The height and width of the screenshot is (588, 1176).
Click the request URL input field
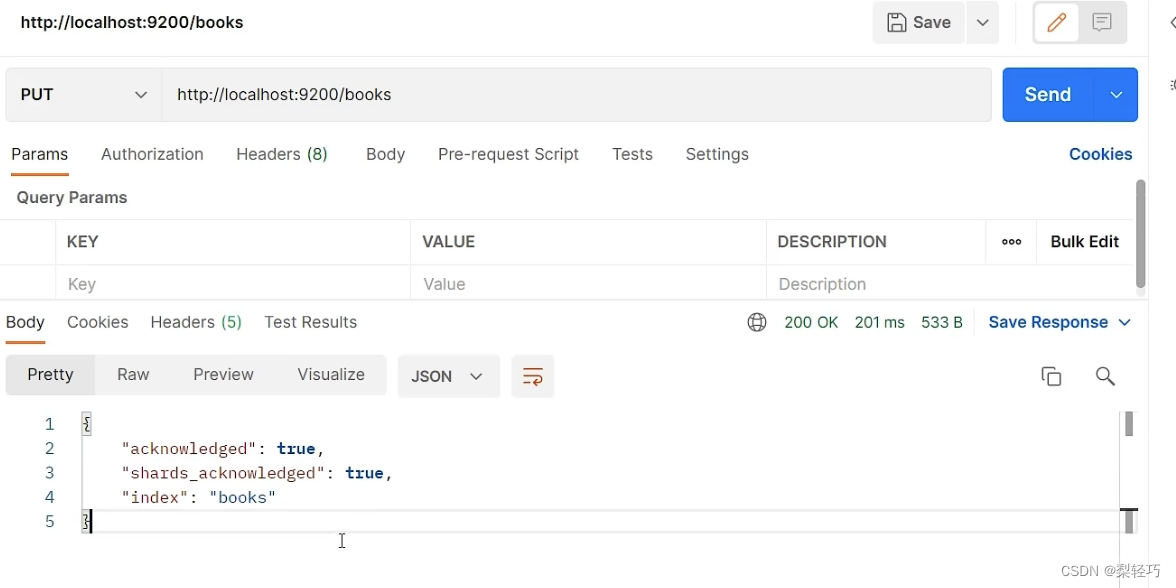[x=576, y=95]
